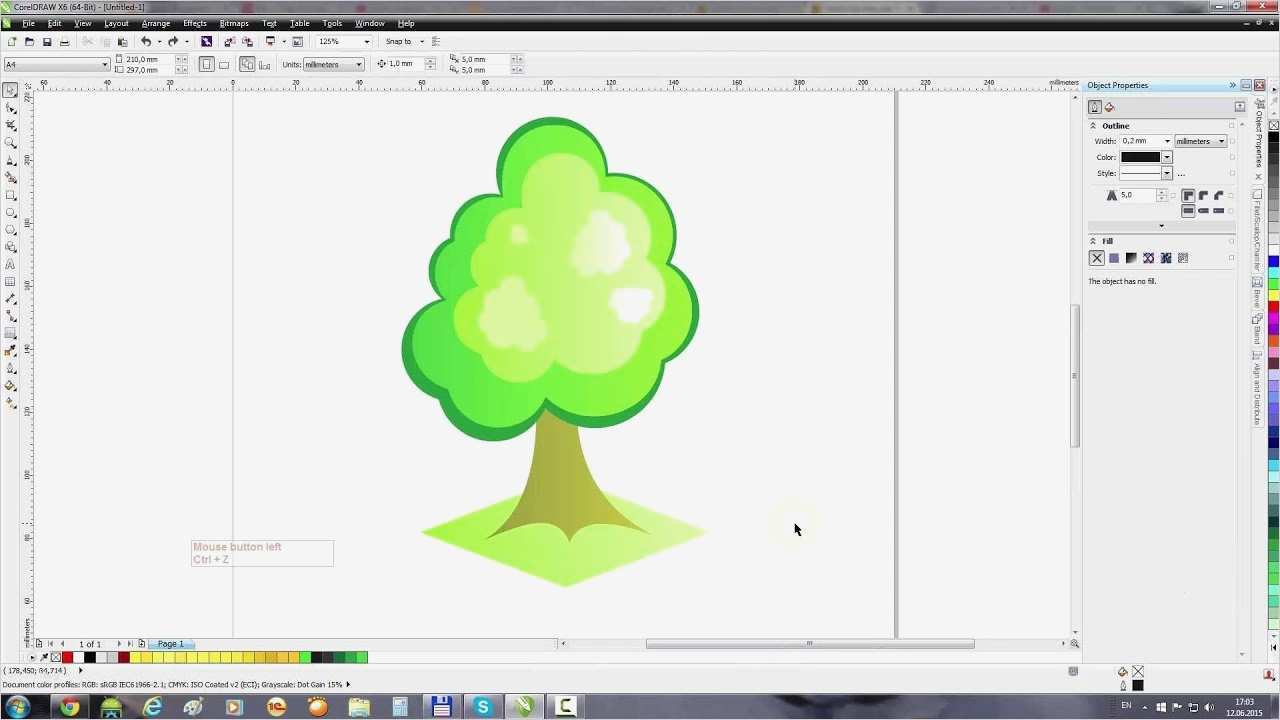This screenshot has width=1280, height=720.
Task: Select the Color Eyedropper tool
Action: coord(11,351)
